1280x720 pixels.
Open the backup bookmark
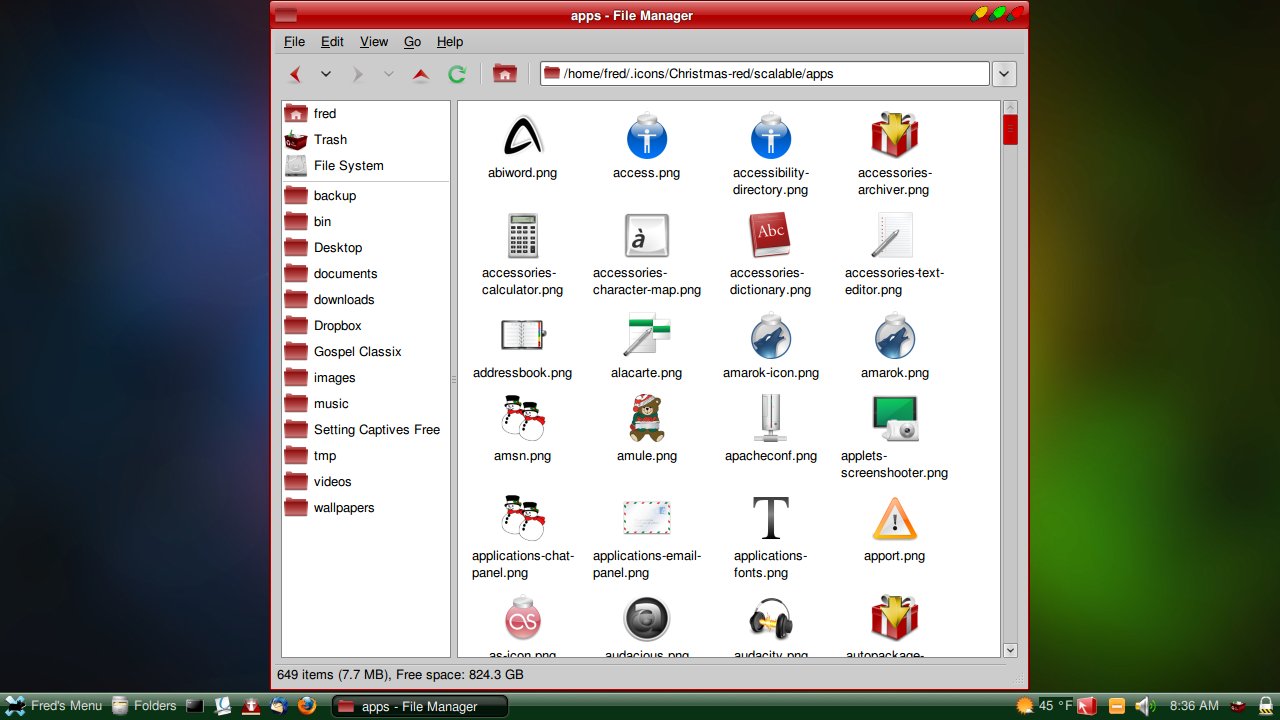(x=366, y=196)
